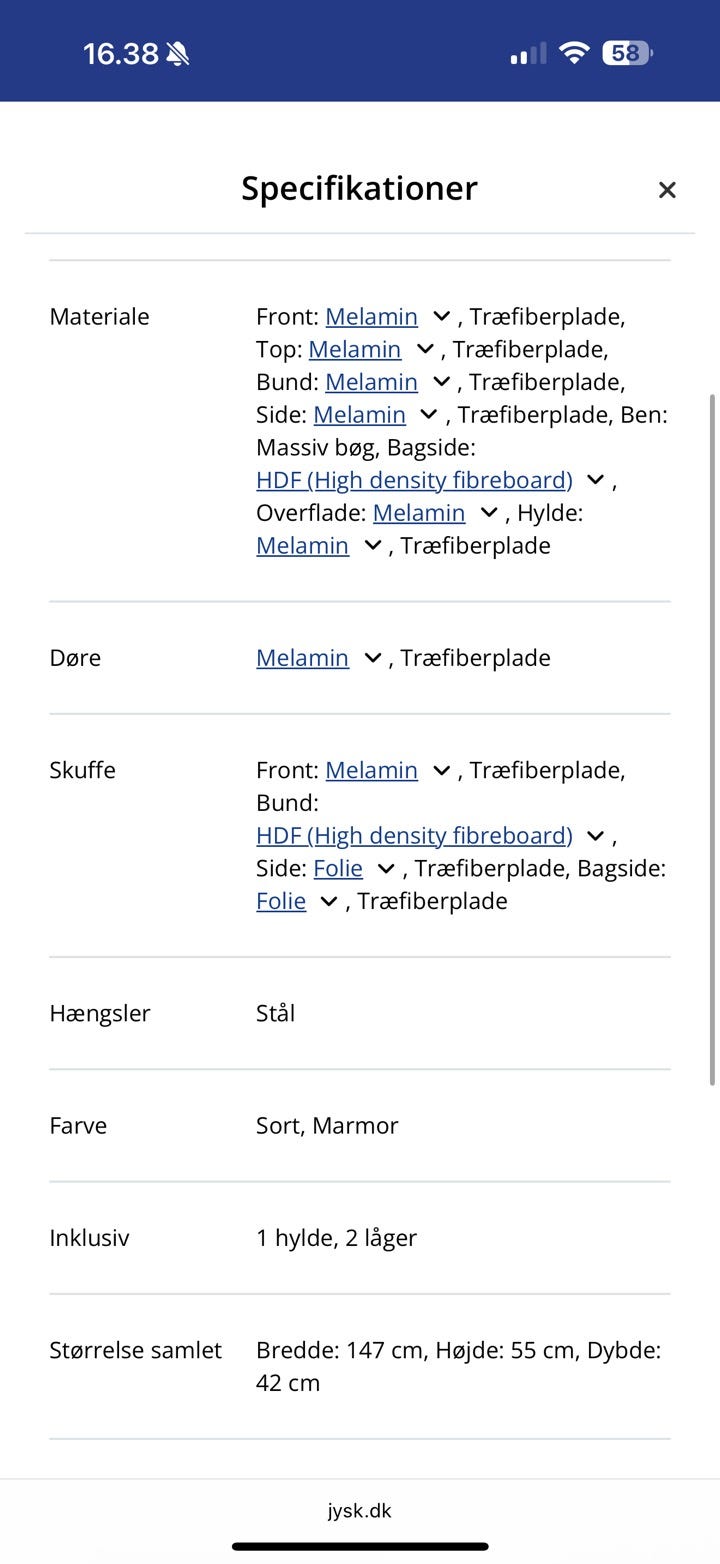Tap the Wi-Fi status icon
This screenshot has height=1564, width=720.
(x=573, y=53)
